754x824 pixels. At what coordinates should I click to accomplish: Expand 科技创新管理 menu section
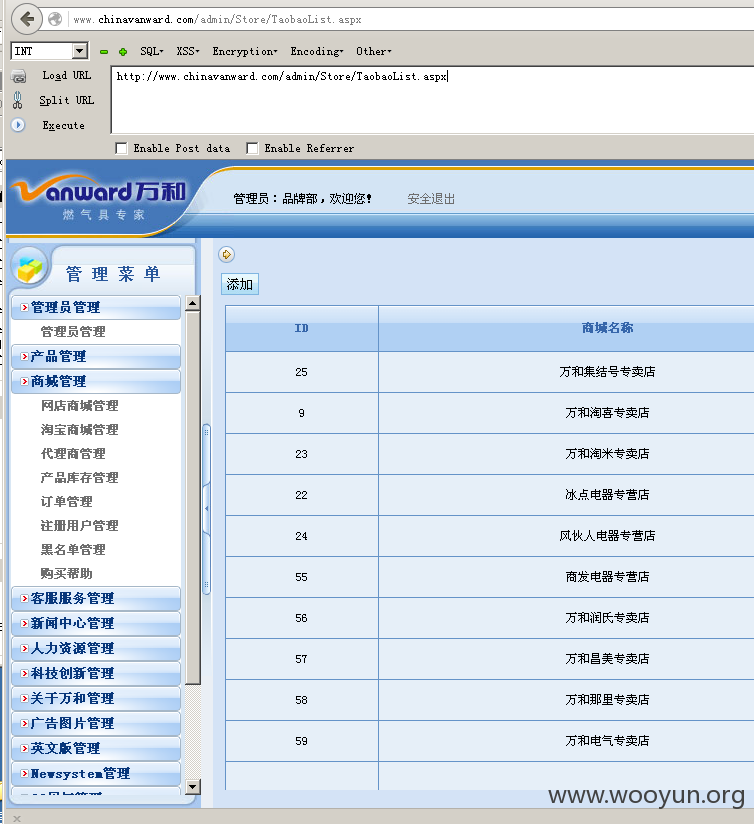pyautogui.click(x=96, y=673)
